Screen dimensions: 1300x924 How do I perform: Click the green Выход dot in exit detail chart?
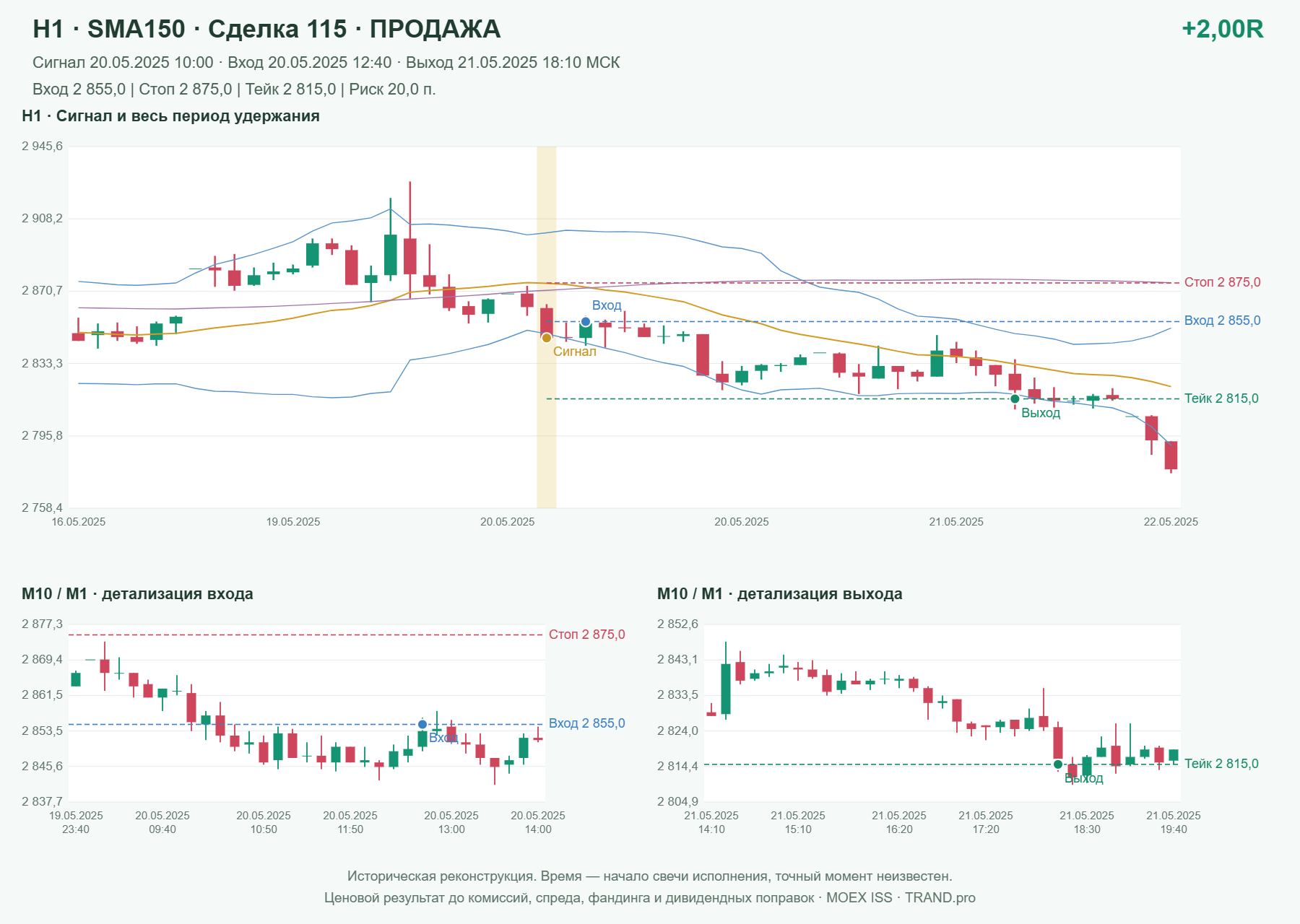[1058, 764]
